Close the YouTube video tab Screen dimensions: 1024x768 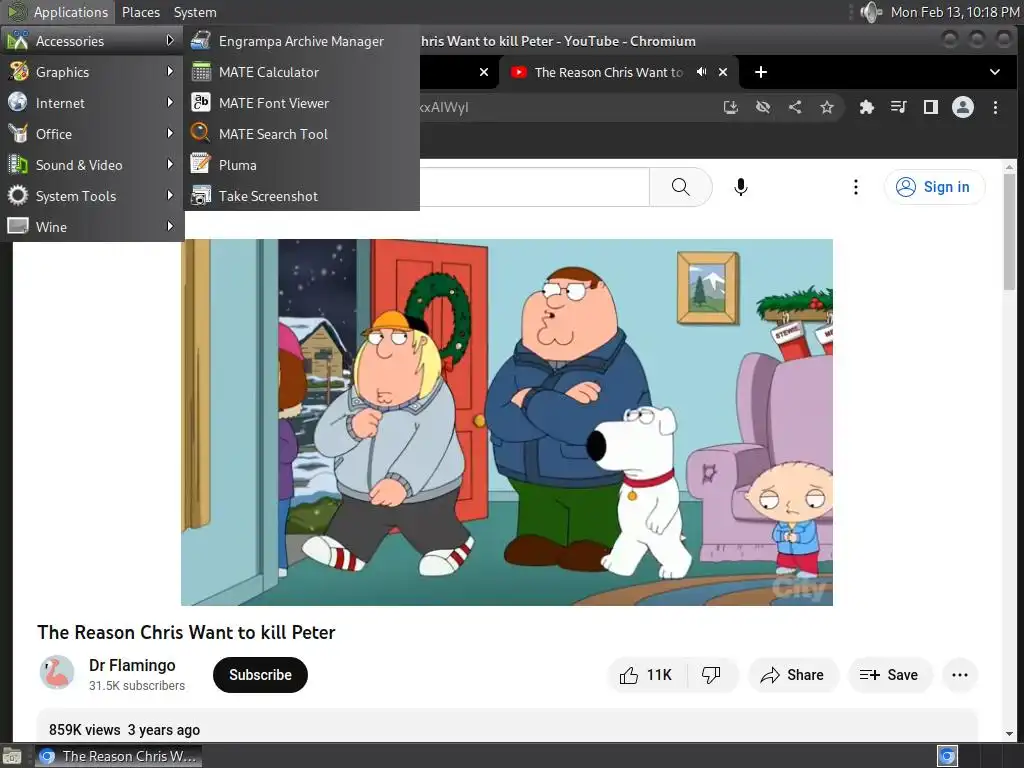coord(723,72)
